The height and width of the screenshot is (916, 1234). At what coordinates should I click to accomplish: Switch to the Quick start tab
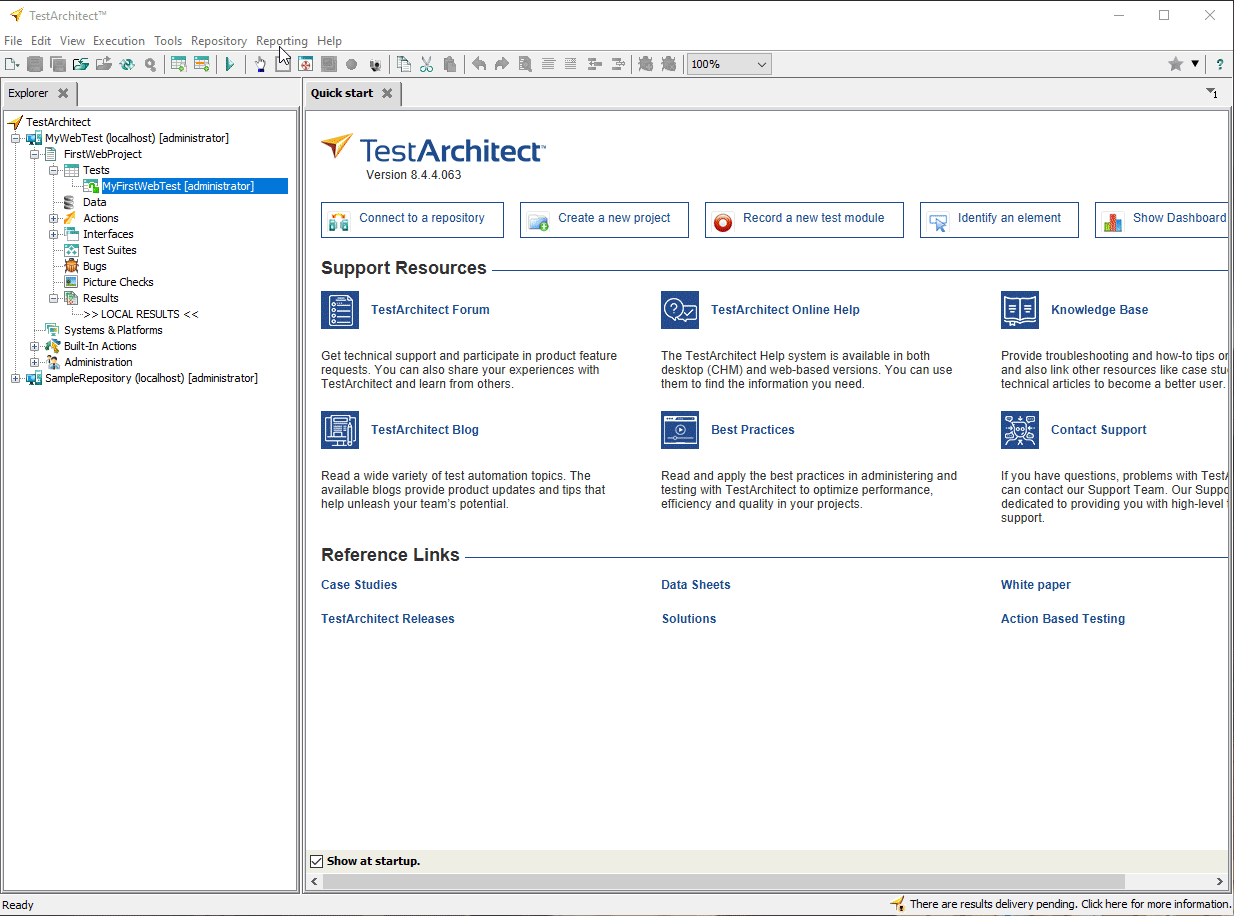point(342,93)
